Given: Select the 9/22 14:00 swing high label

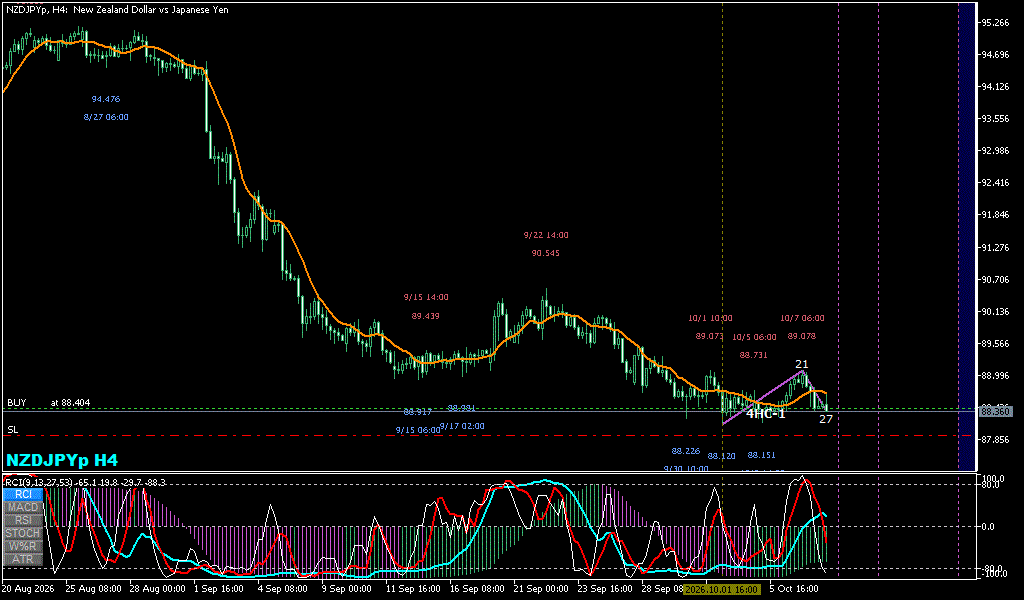Looking at the screenshot, I should (x=546, y=235).
